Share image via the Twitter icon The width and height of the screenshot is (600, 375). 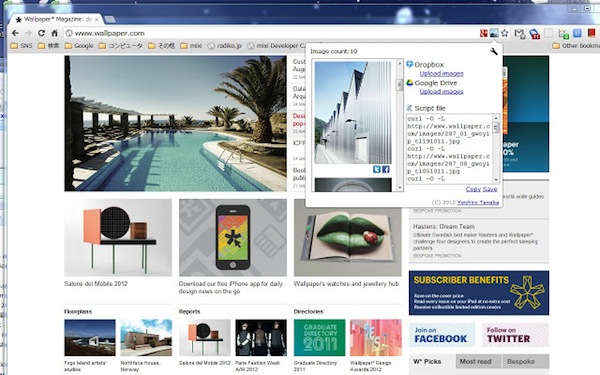tap(377, 169)
